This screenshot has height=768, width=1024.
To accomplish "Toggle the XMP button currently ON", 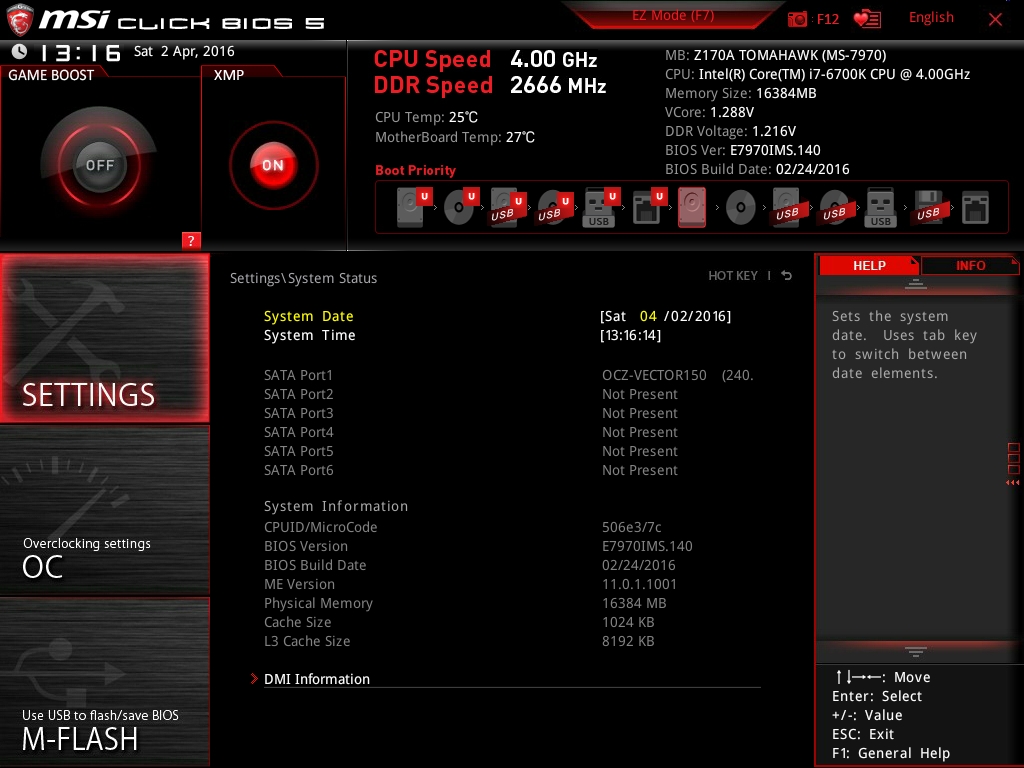I will (x=273, y=165).
